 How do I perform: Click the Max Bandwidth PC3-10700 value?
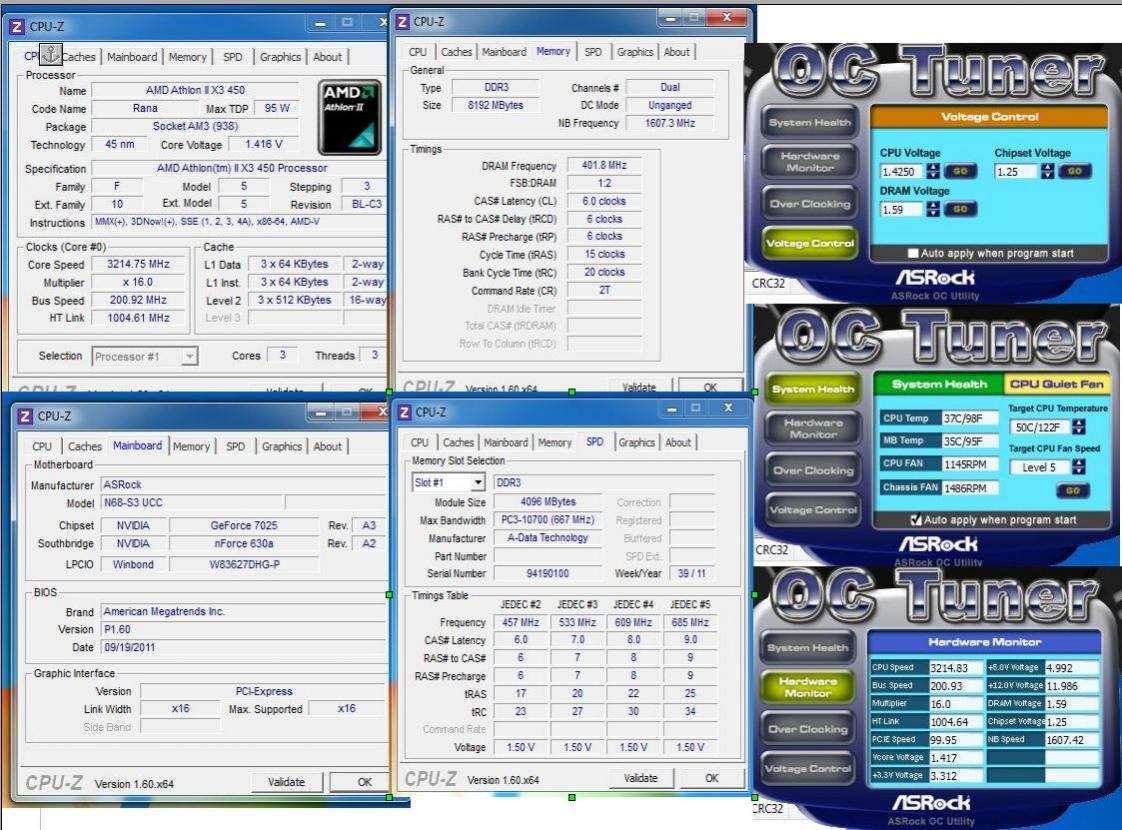(547, 519)
